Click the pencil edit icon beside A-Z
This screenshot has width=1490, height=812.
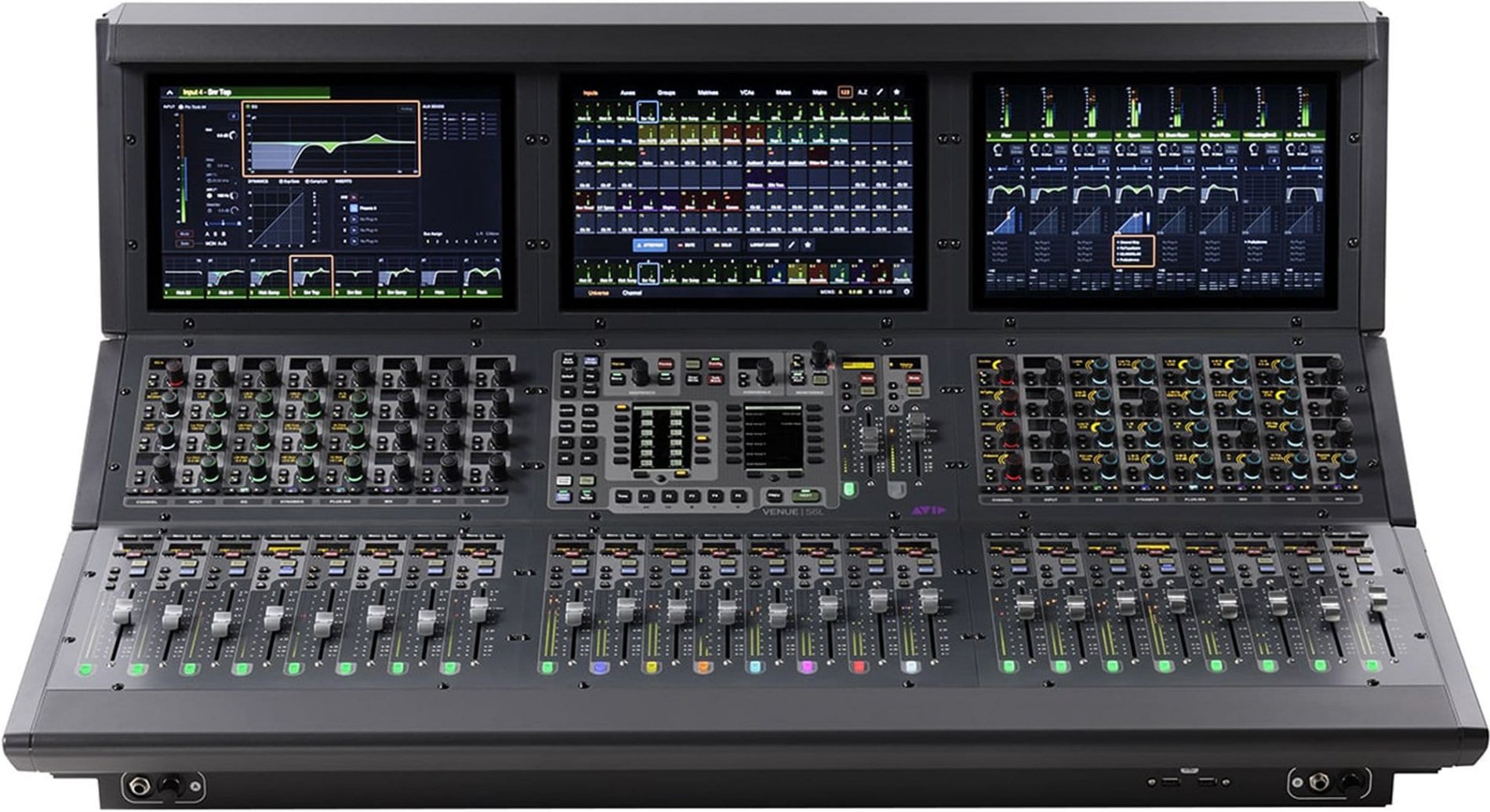tap(880, 92)
